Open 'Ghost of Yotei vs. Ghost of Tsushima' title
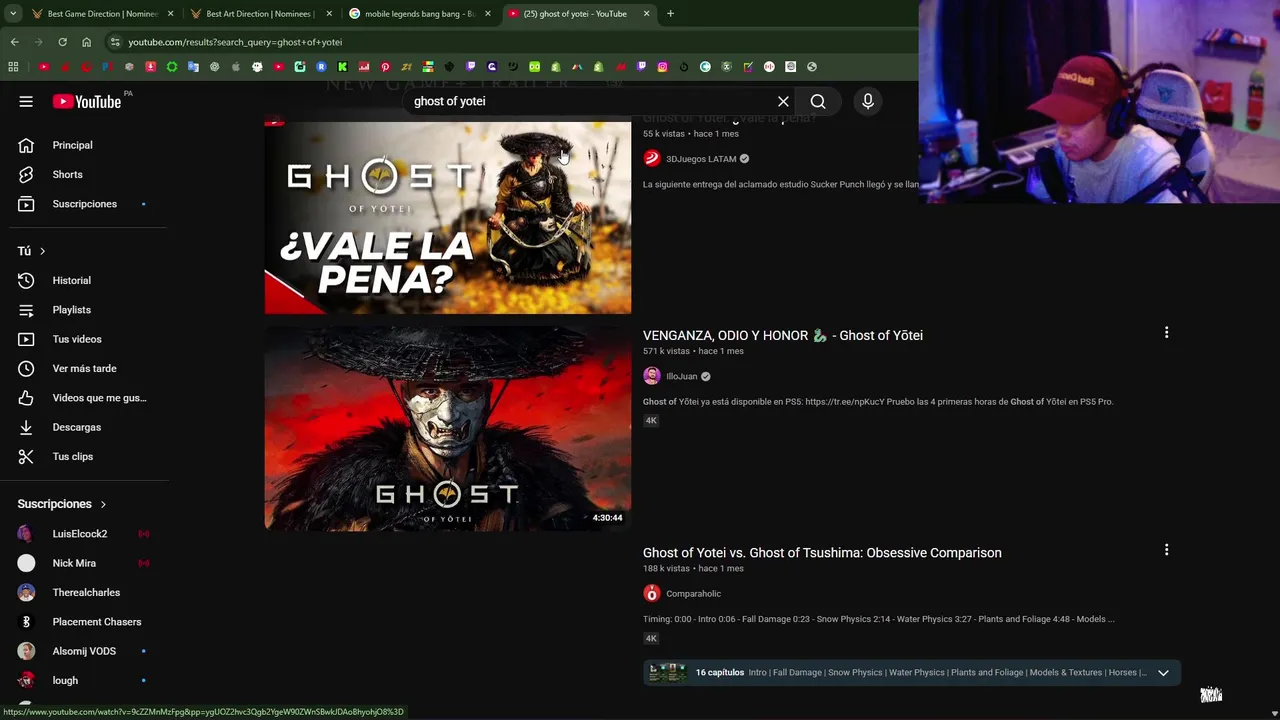This screenshot has height=720, width=1280. [x=822, y=553]
